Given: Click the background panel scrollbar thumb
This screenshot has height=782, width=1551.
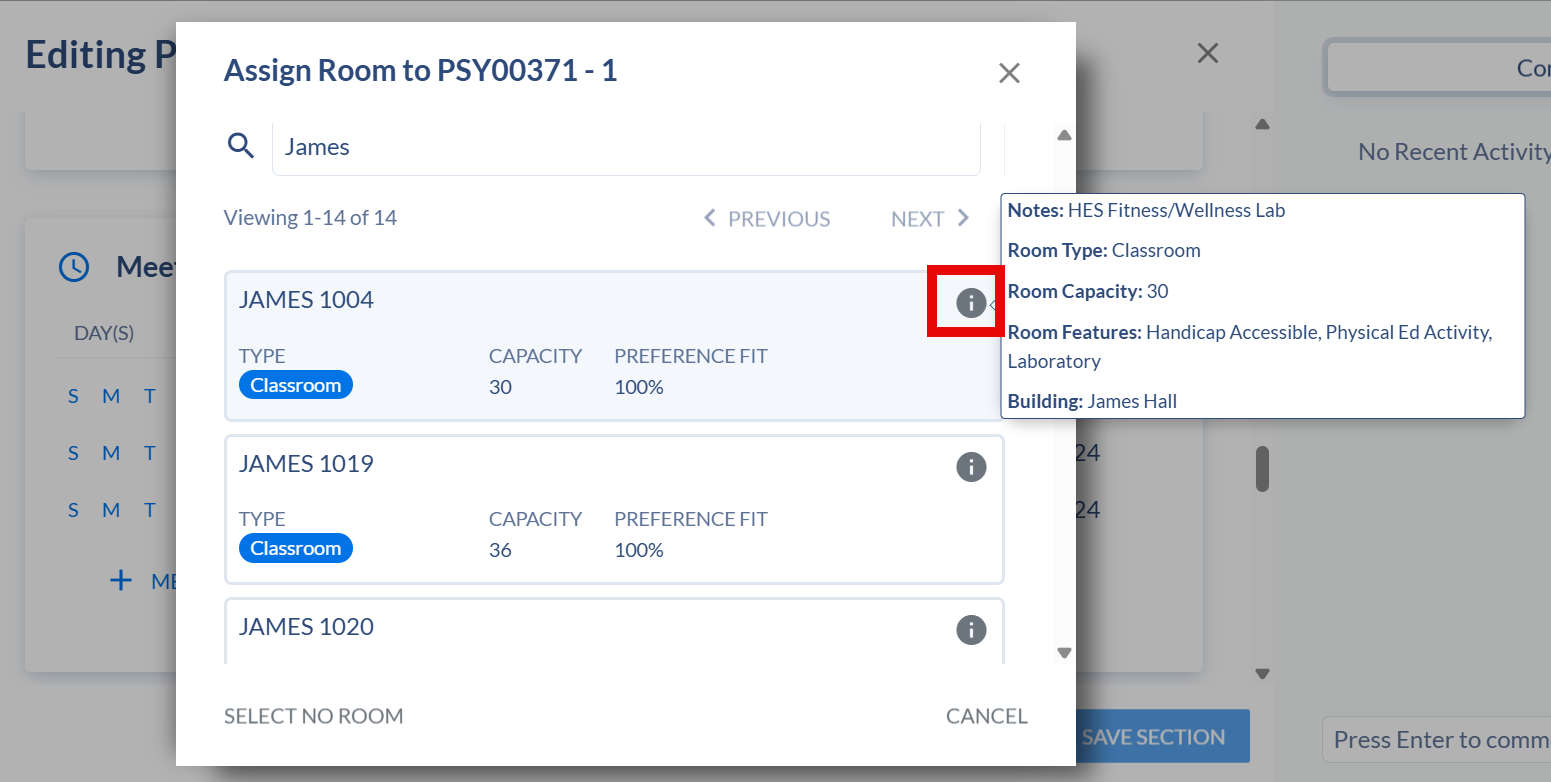Looking at the screenshot, I should pyautogui.click(x=1262, y=469).
